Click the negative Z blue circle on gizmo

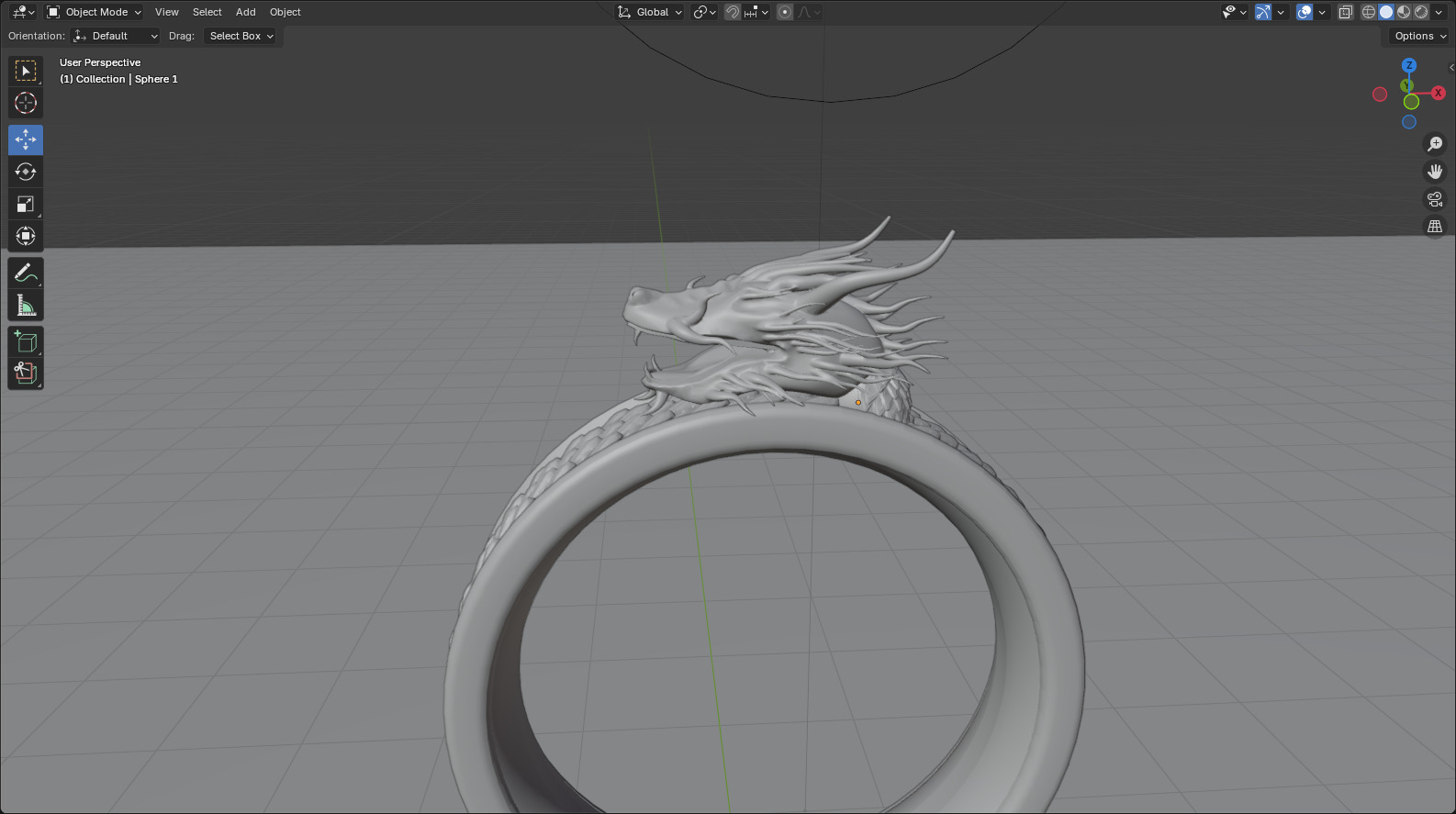point(1409,122)
